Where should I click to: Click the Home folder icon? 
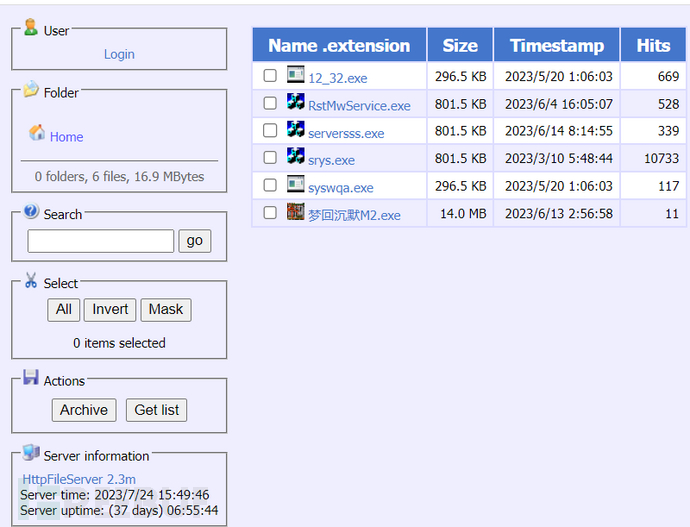tap(37, 134)
